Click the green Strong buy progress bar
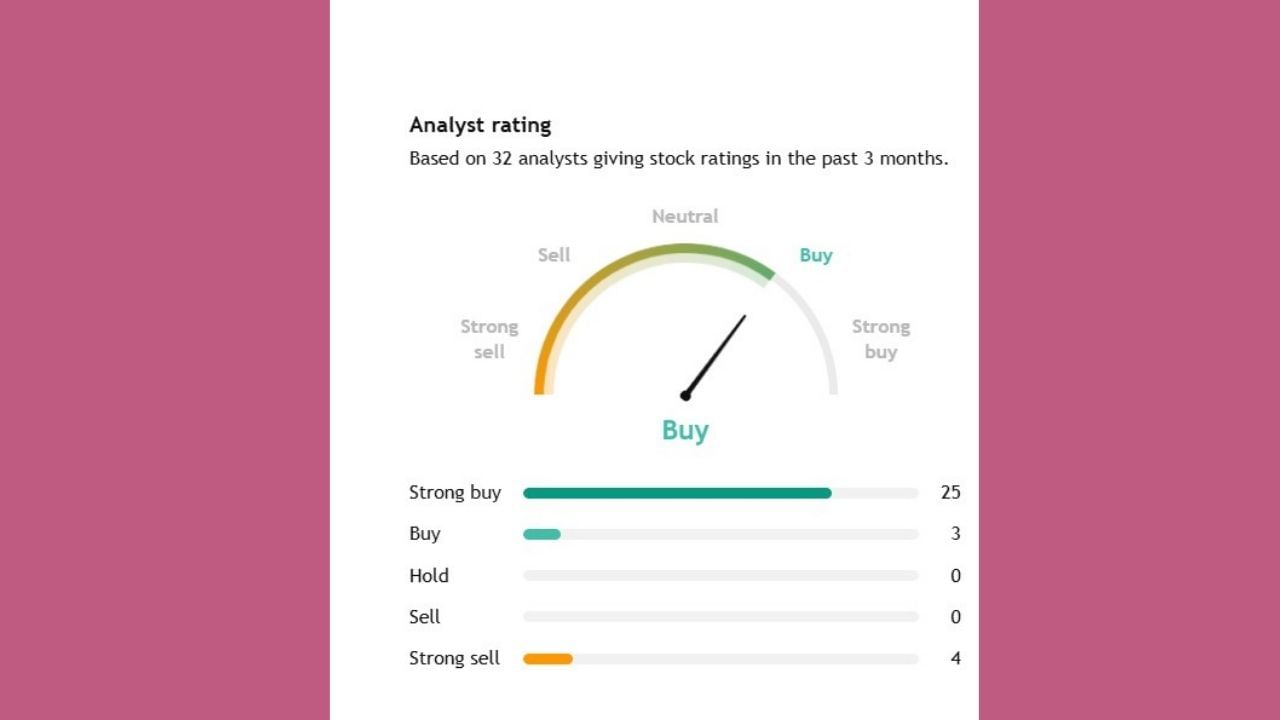This screenshot has height=720, width=1280. pyautogui.click(x=677, y=493)
